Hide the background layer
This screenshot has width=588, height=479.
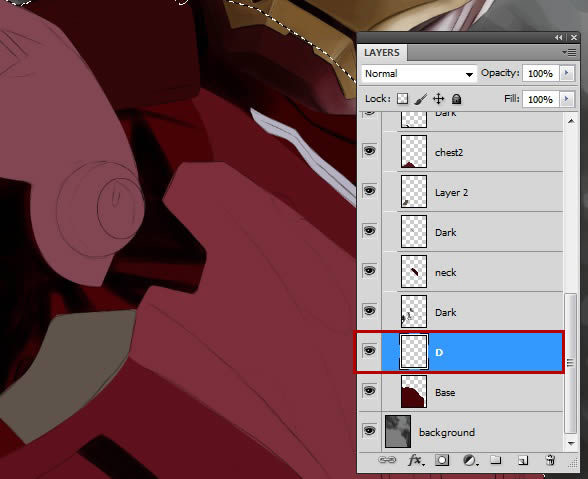tap(369, 430)
